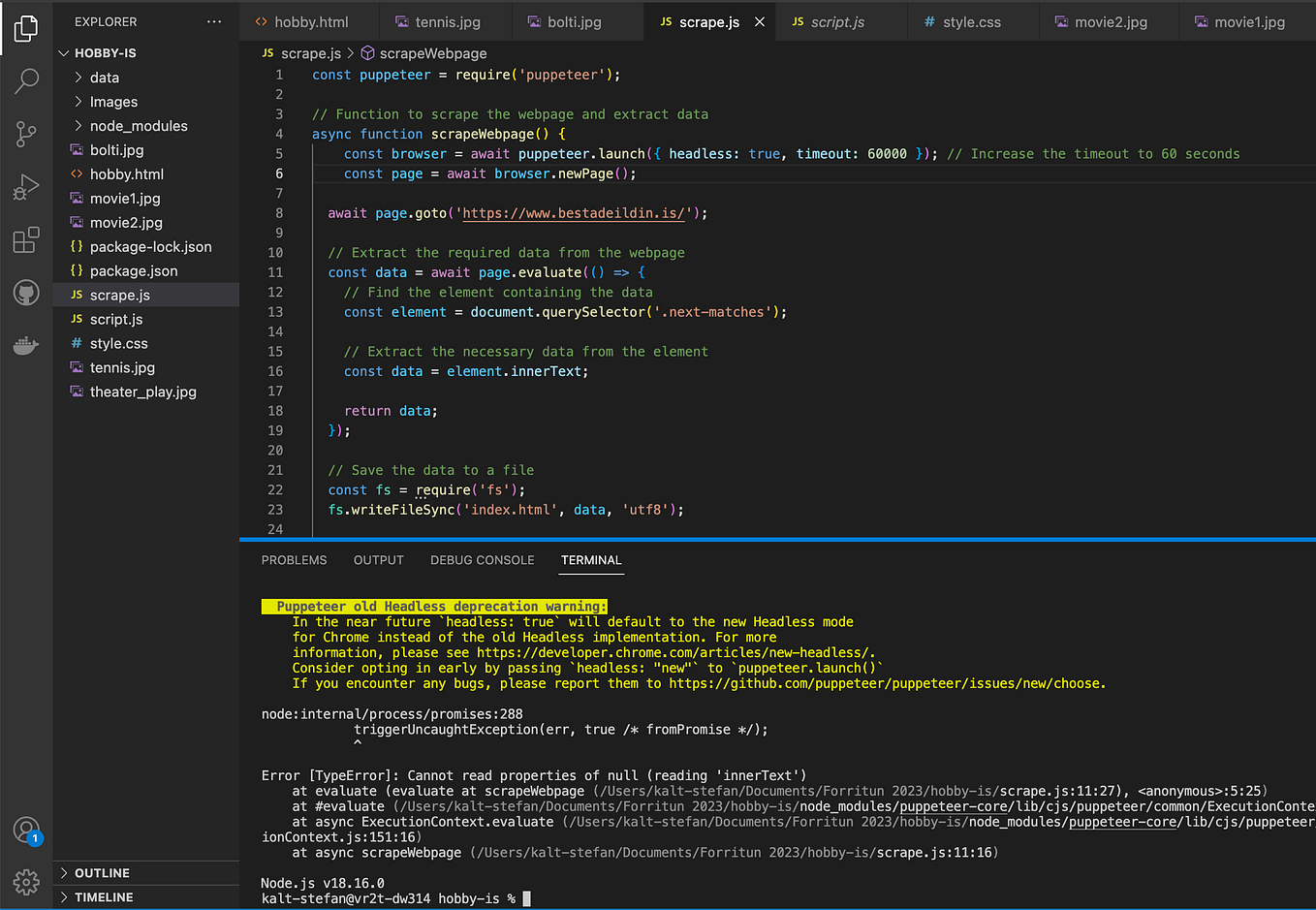This screenshot has width=1316, height=910.
Task: Open the Search view
Action: coord(26,81)
